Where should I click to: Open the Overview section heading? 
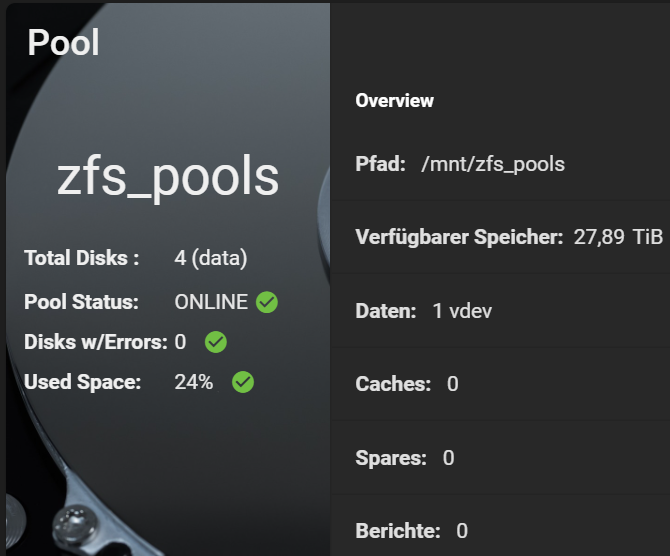click(x=394, y=101)
